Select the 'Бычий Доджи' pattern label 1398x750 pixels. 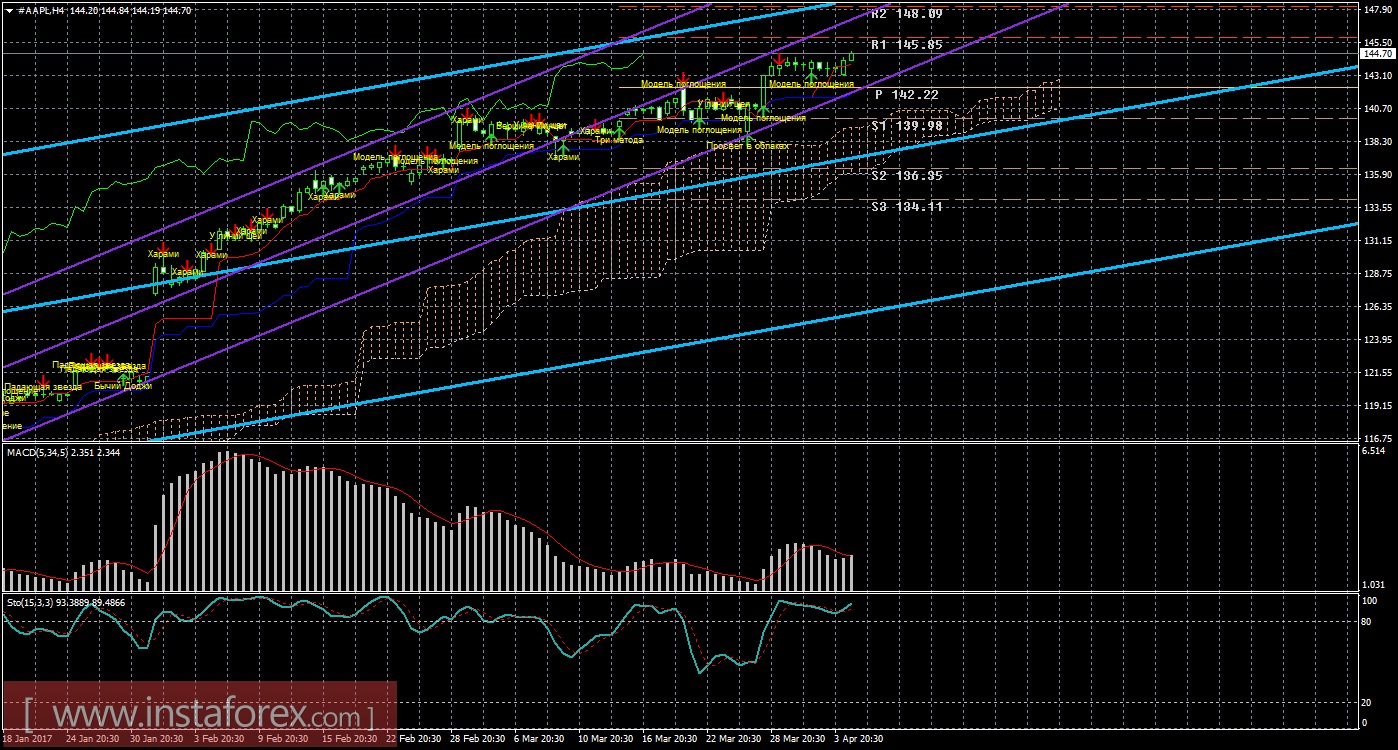pos(123,386)
